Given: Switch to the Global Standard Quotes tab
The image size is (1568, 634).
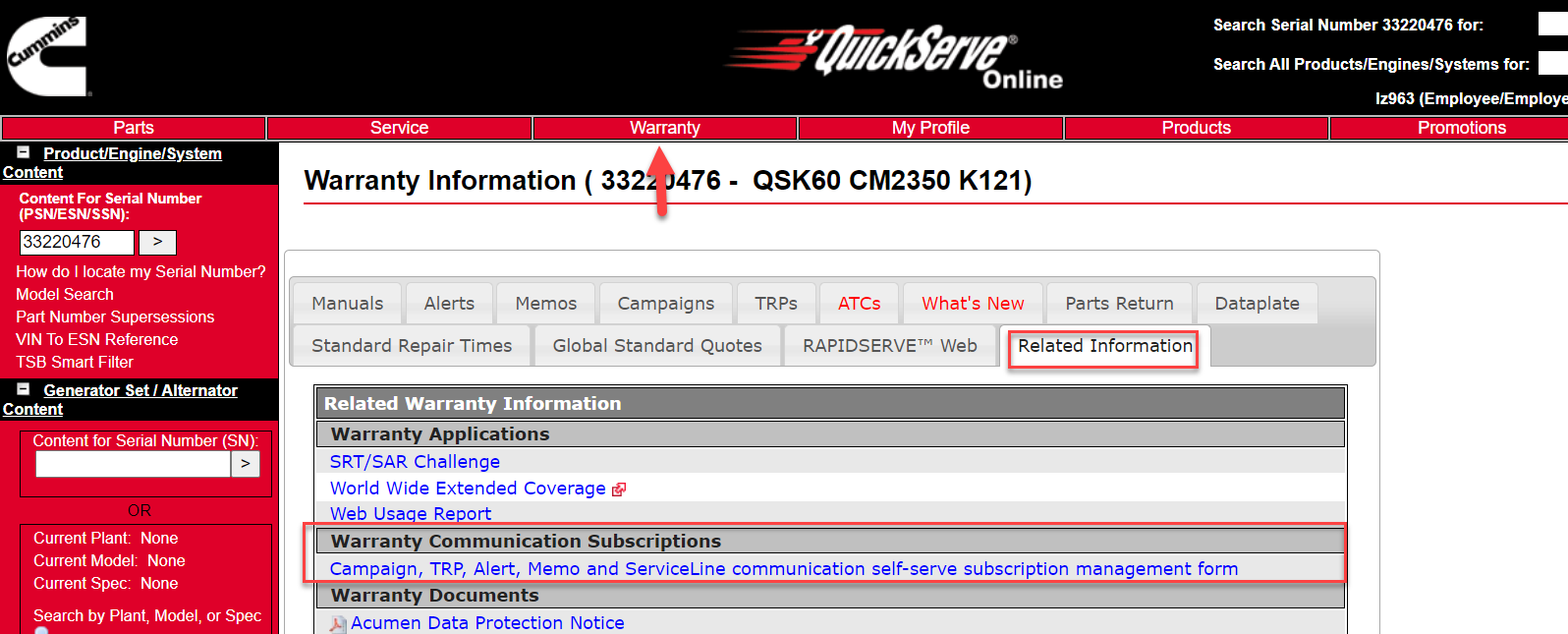Looking at the screenshot, I should [x=657, y=346].
